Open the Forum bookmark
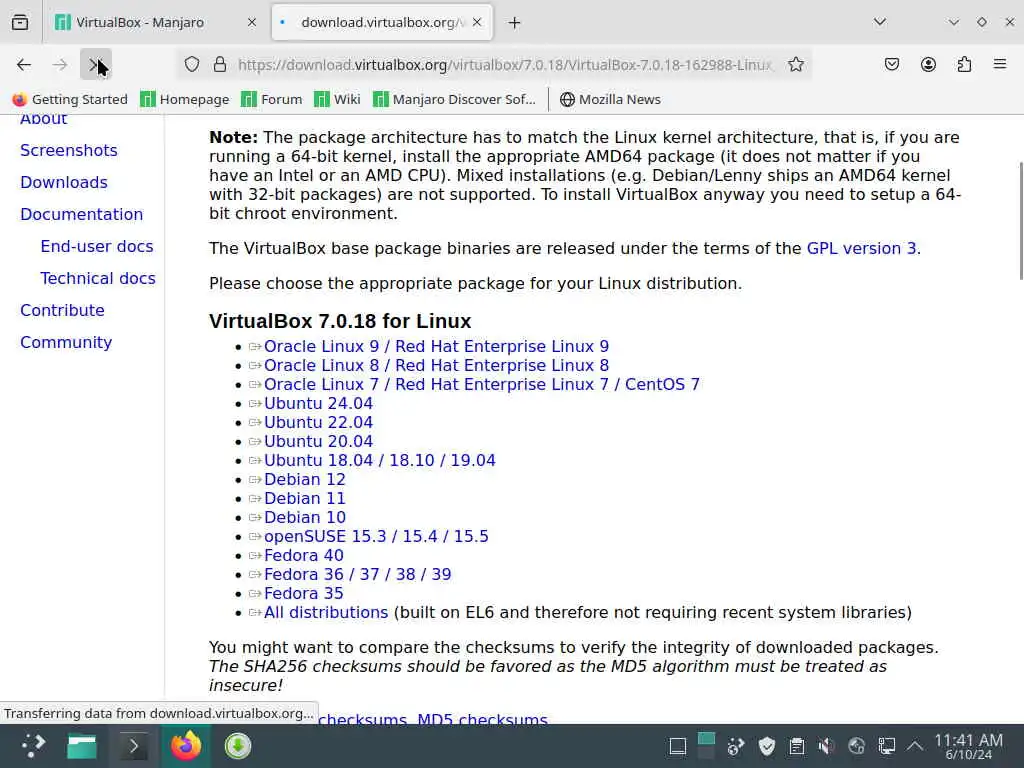 pyautogui.click(x=272, y=99)
